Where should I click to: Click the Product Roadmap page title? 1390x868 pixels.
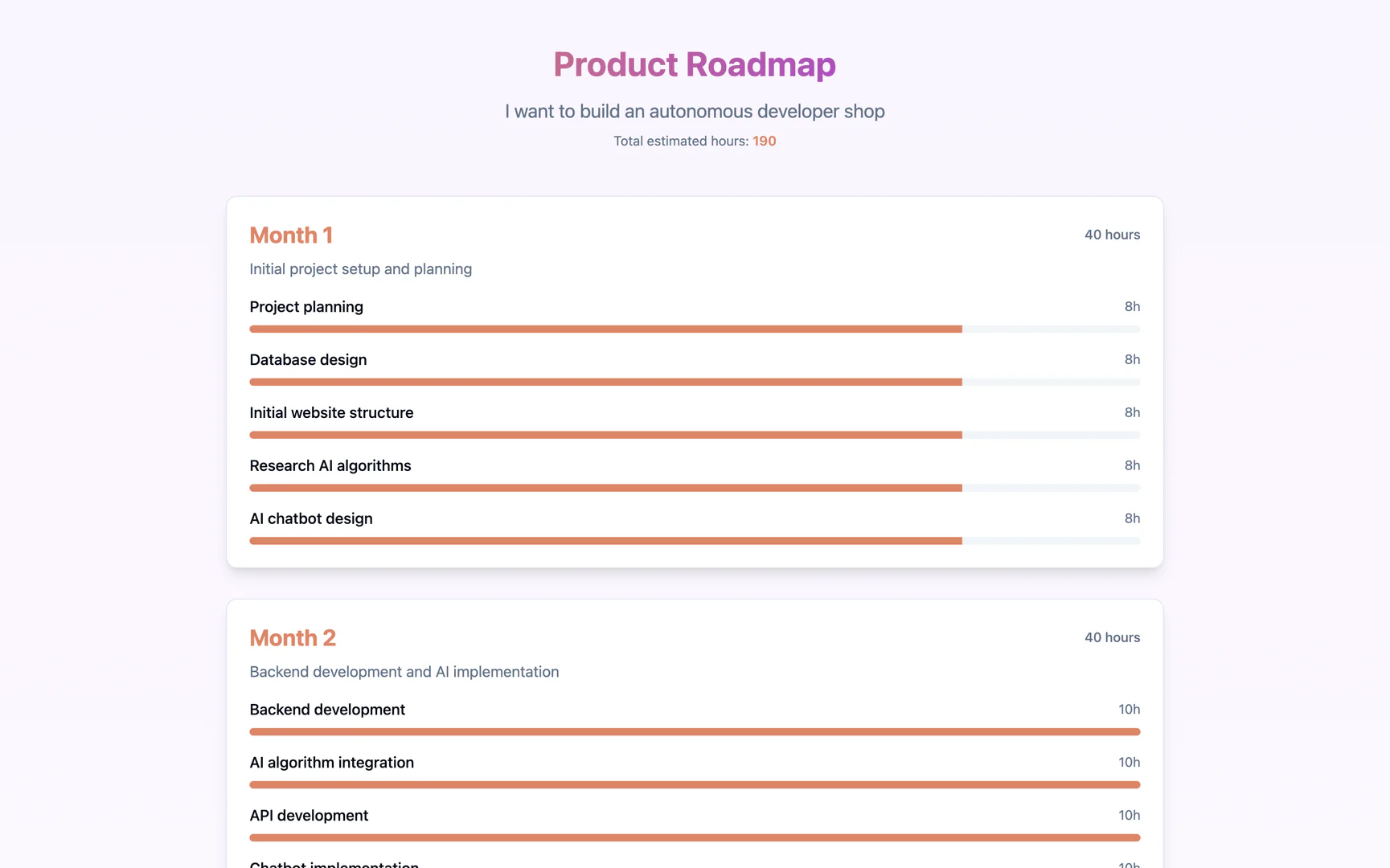pyautogui.click(x=694, y=64)
